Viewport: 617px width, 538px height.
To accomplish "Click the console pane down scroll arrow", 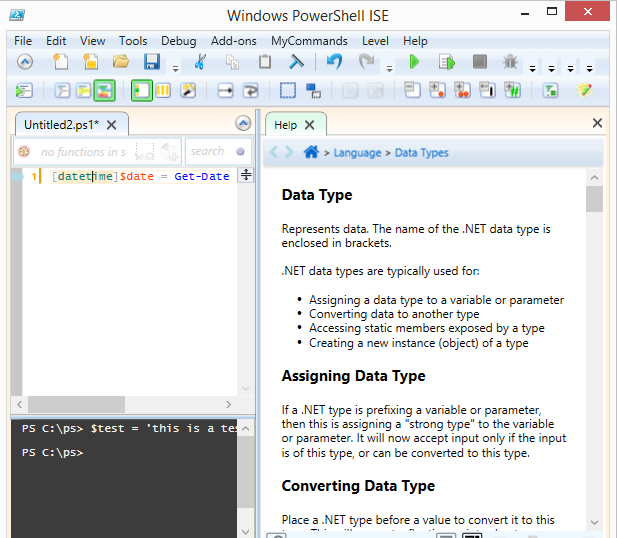I will (246, 532).
